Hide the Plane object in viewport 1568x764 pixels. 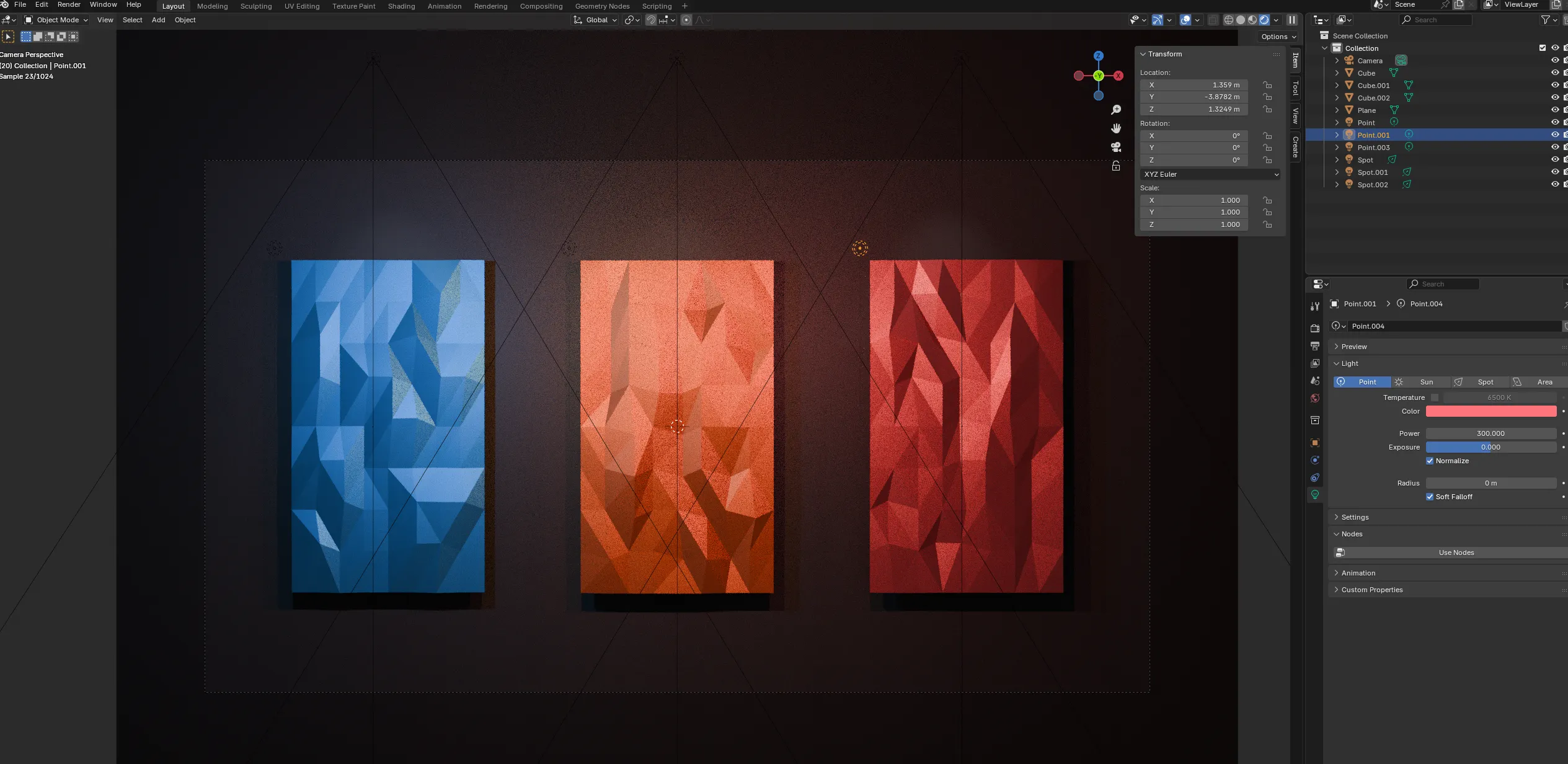point(1555,110)
